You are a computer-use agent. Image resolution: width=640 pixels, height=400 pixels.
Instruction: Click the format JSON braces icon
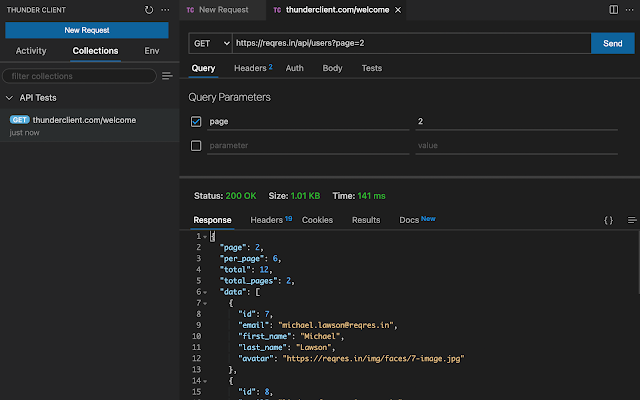coord(609,220)
